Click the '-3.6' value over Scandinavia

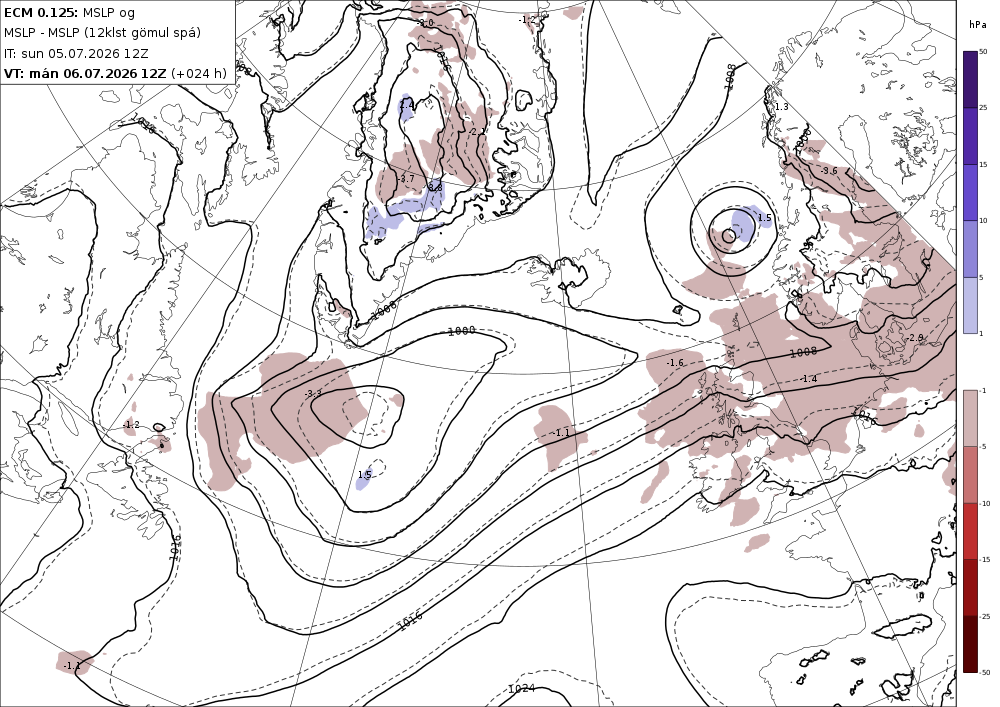(828, 171)
